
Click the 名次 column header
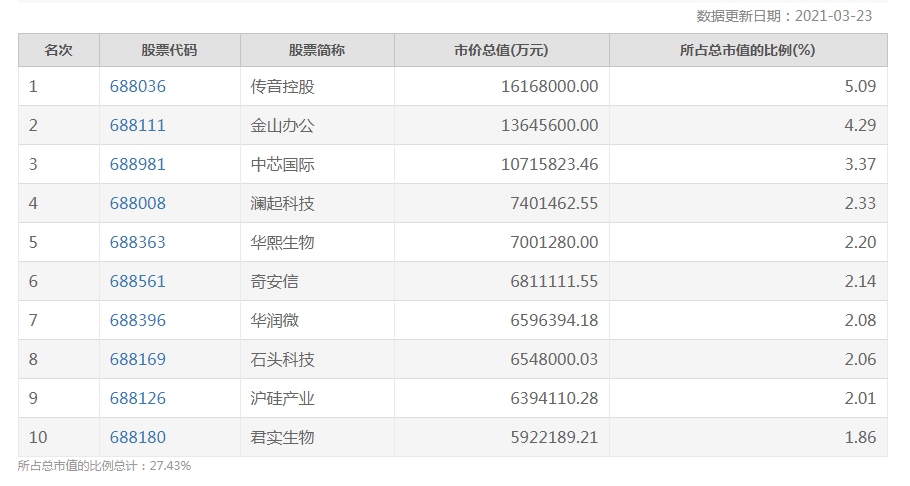[x=58, y=50]
